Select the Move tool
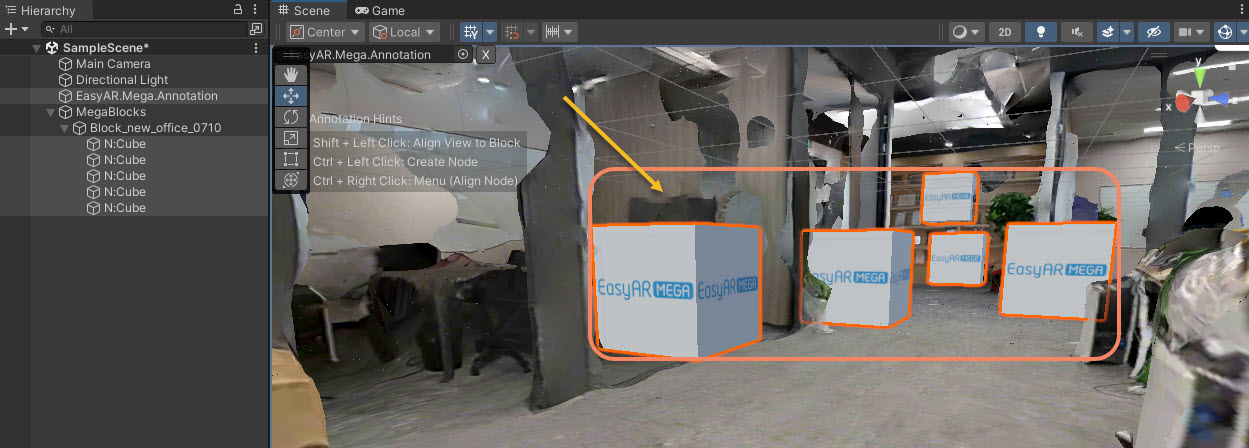 tap(291, 96)
